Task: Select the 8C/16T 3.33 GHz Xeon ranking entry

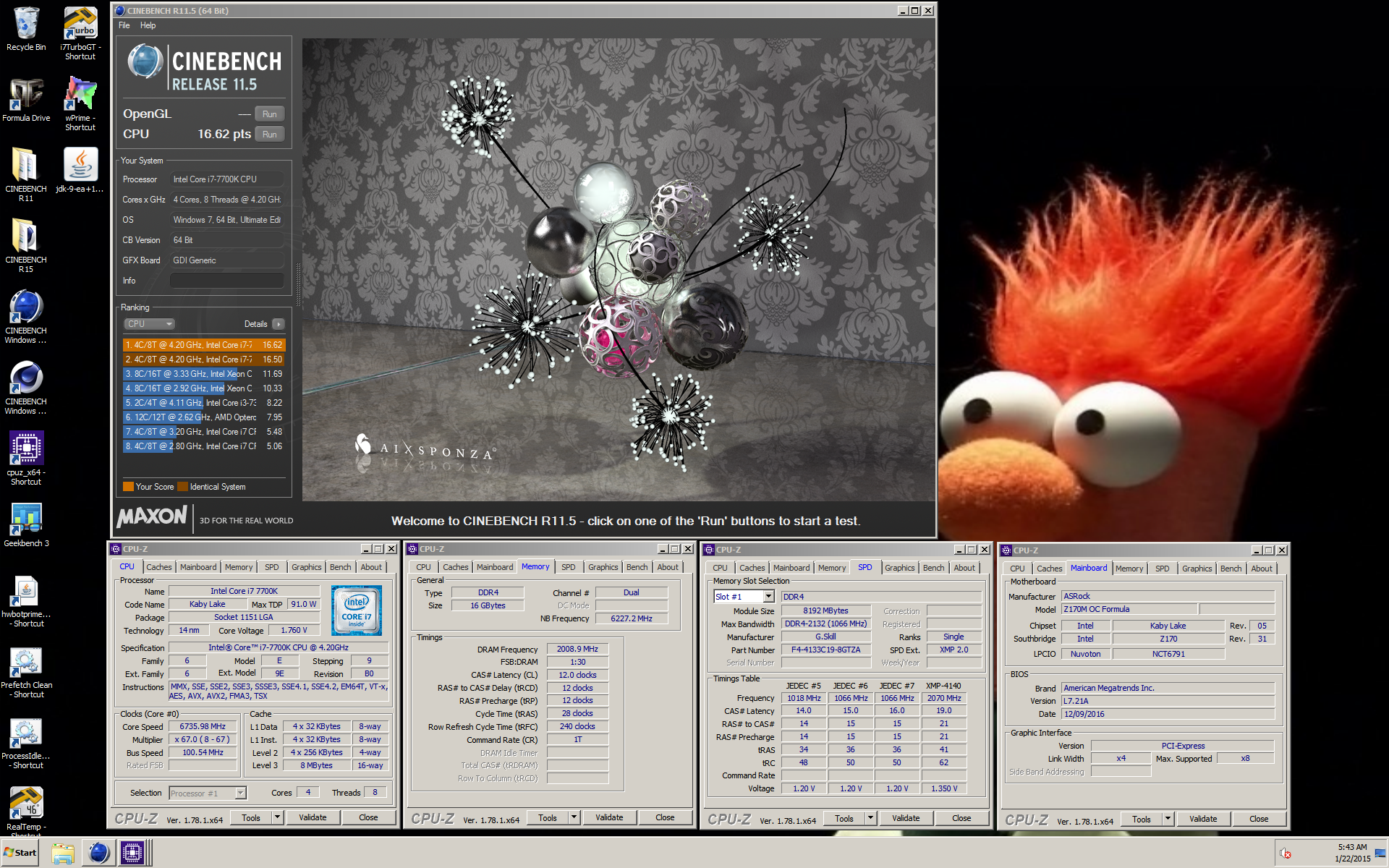Action: tap(204, 374)
